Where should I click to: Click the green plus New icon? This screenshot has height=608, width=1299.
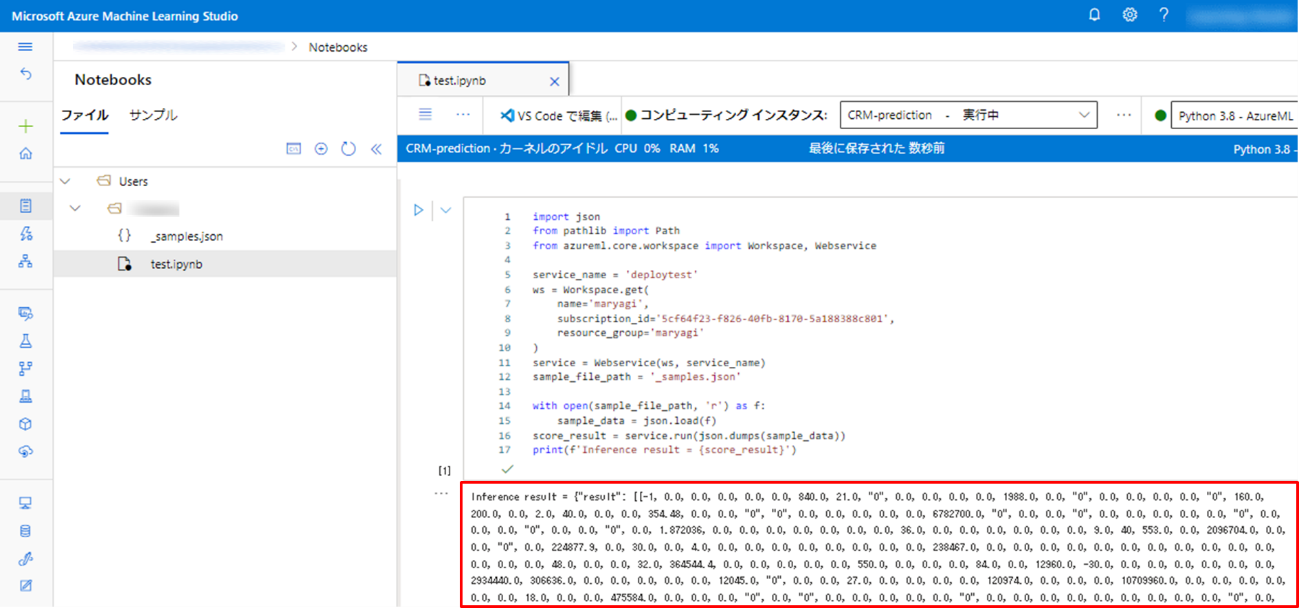click(x=25, y=126)
